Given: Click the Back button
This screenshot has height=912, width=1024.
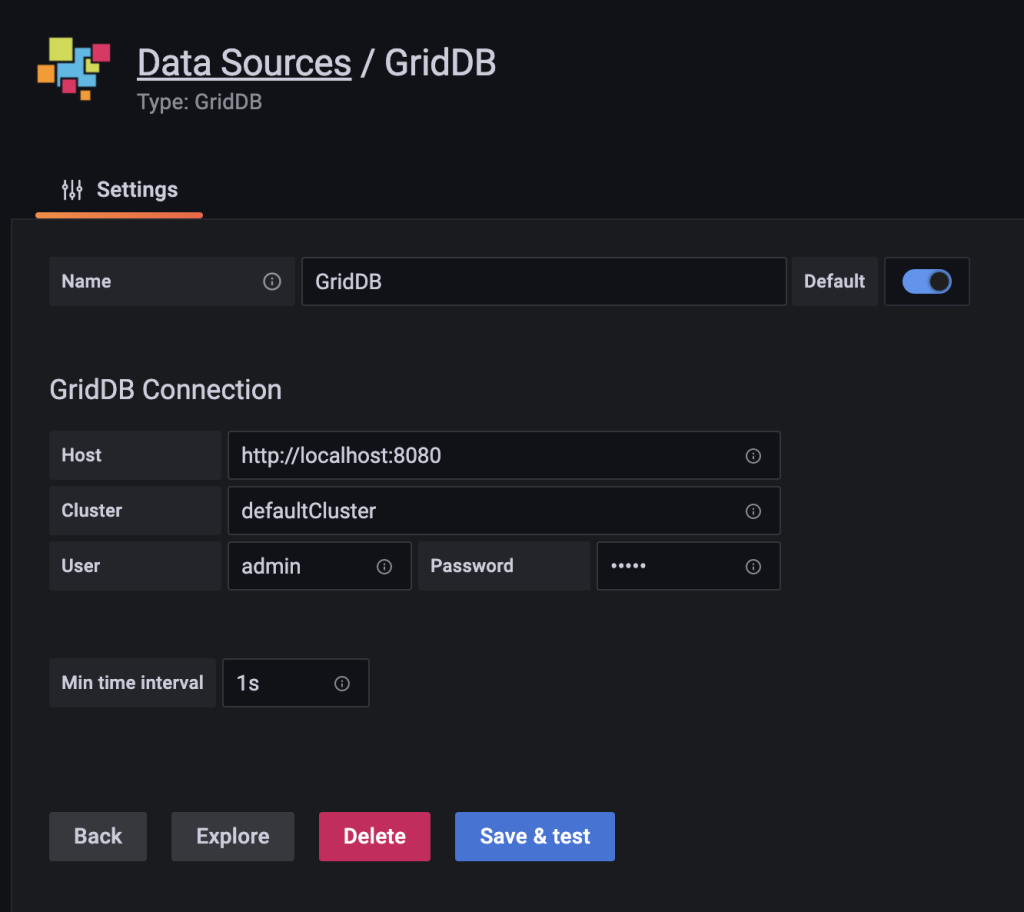Looking at the screenshot, I should coord(97,836).
